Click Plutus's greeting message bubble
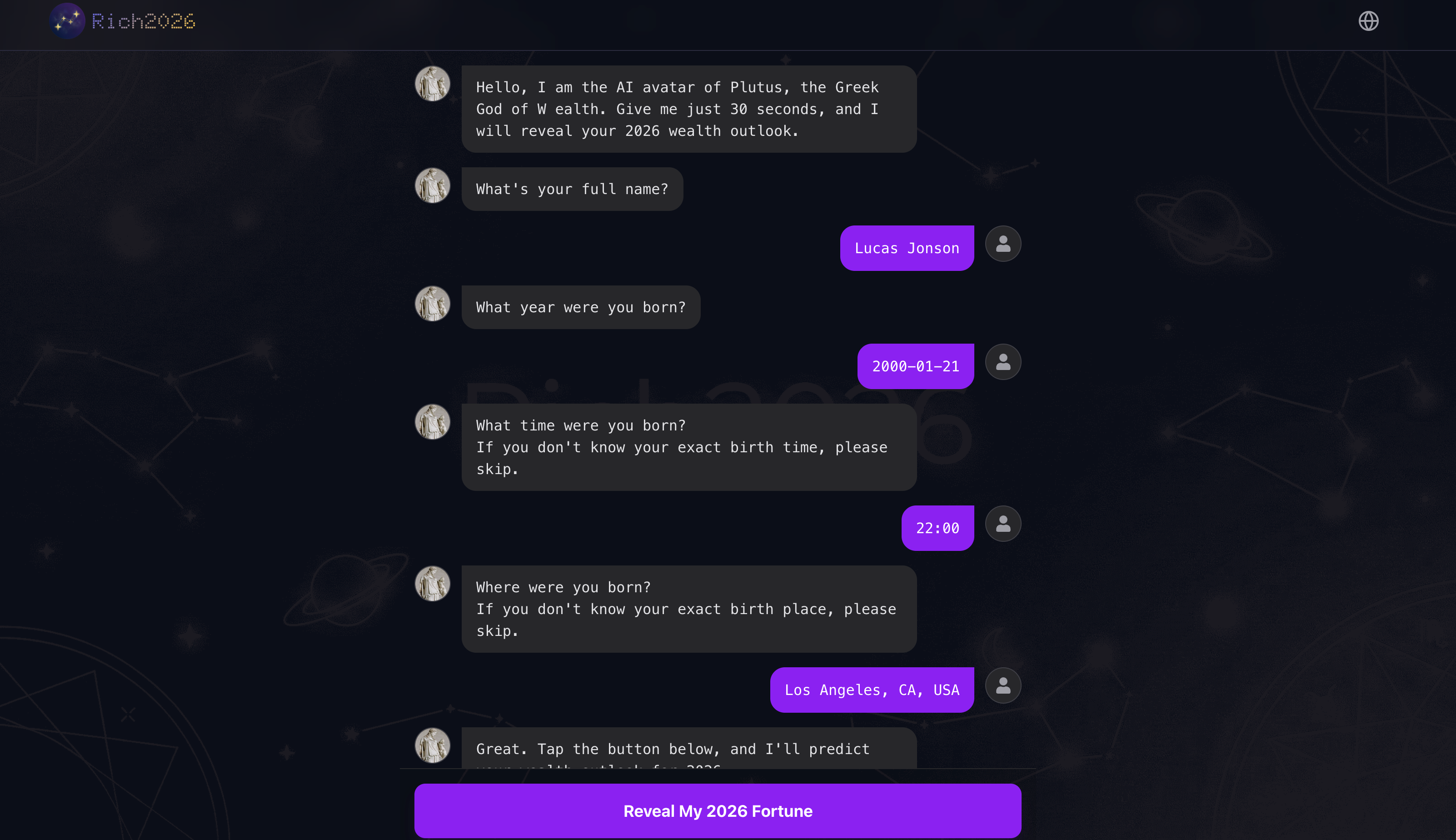This screenshot has height=840, width=1456. (688, 109)
